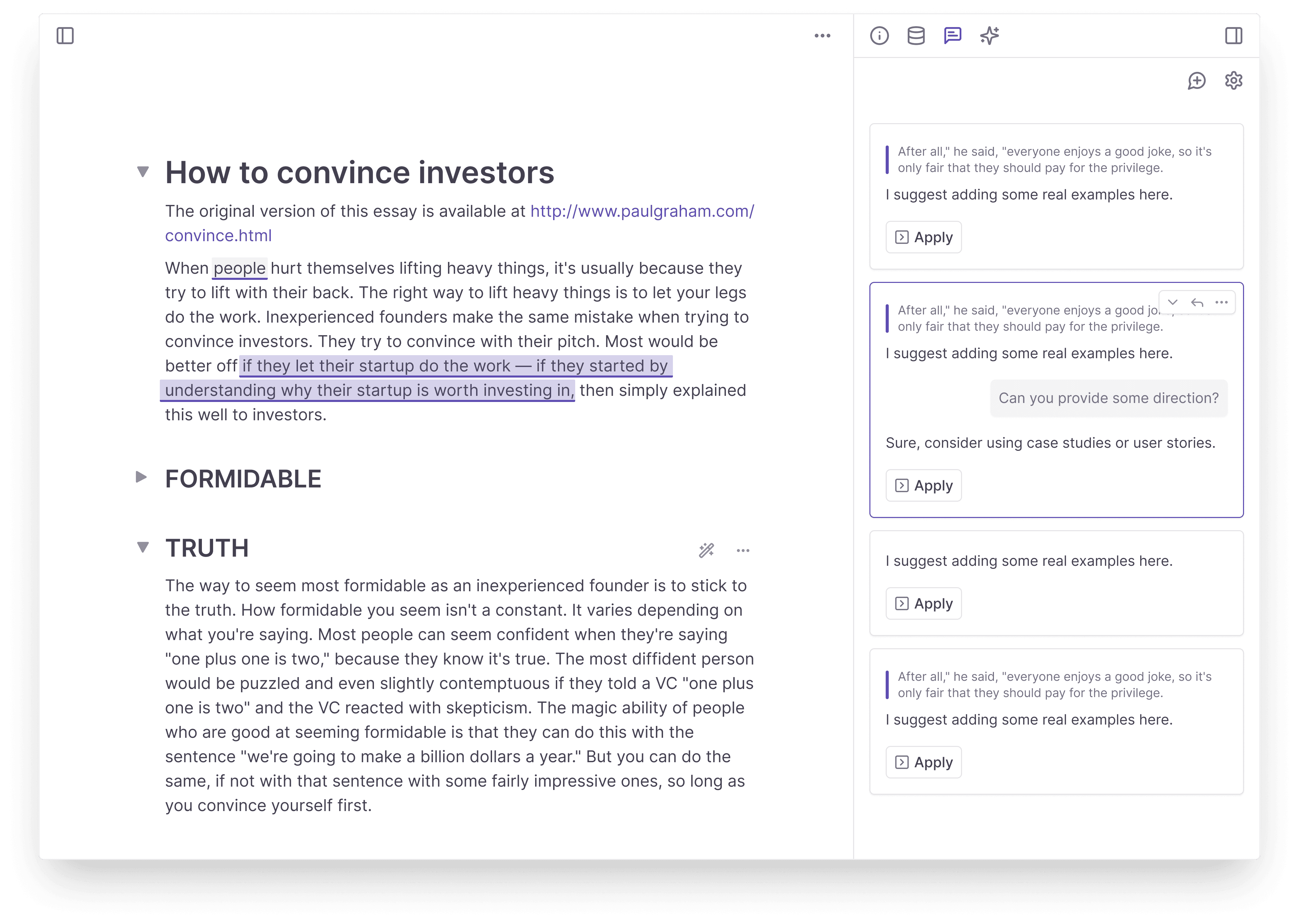Open comment settings gear icon

(x=1233, y=81)
